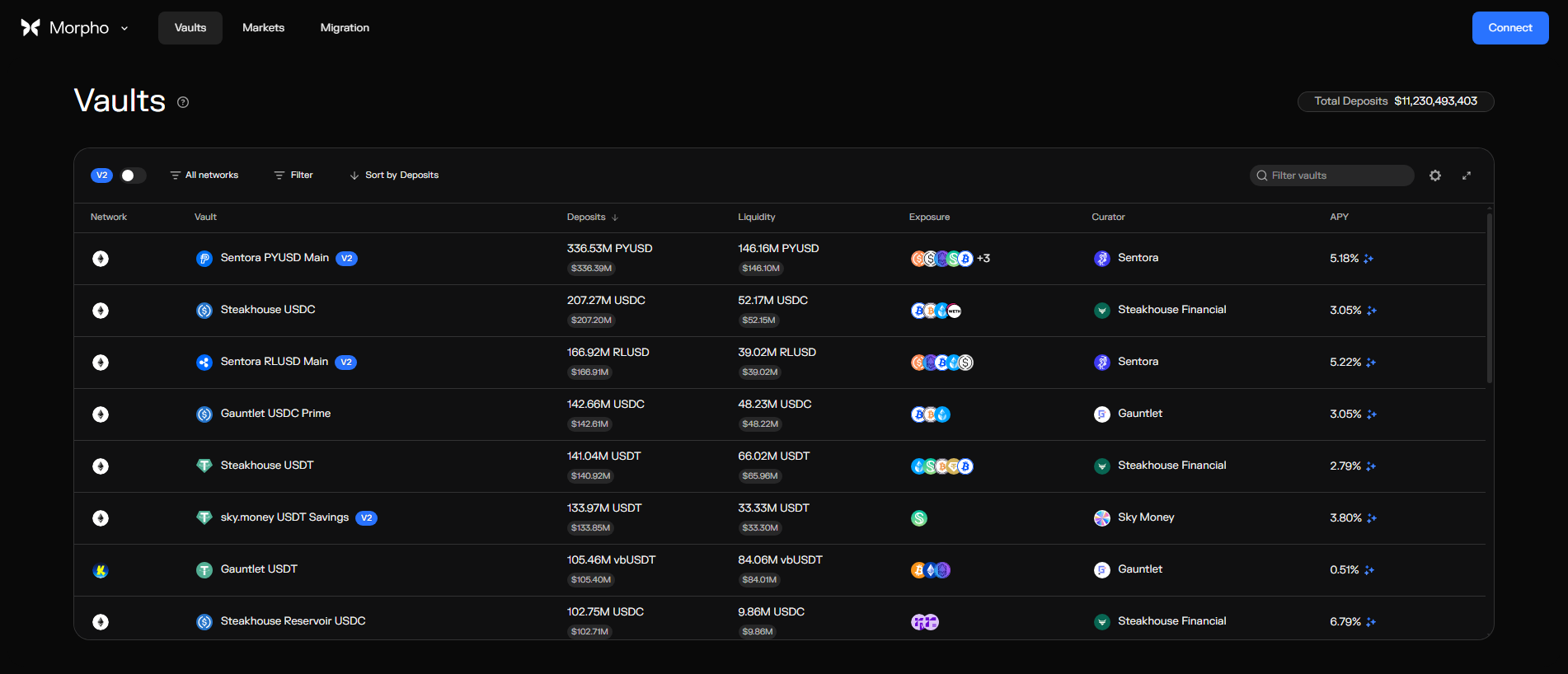Click the Morpho butterfly logo
This screenshot has width=1568, height=674.
coord(31,28)
